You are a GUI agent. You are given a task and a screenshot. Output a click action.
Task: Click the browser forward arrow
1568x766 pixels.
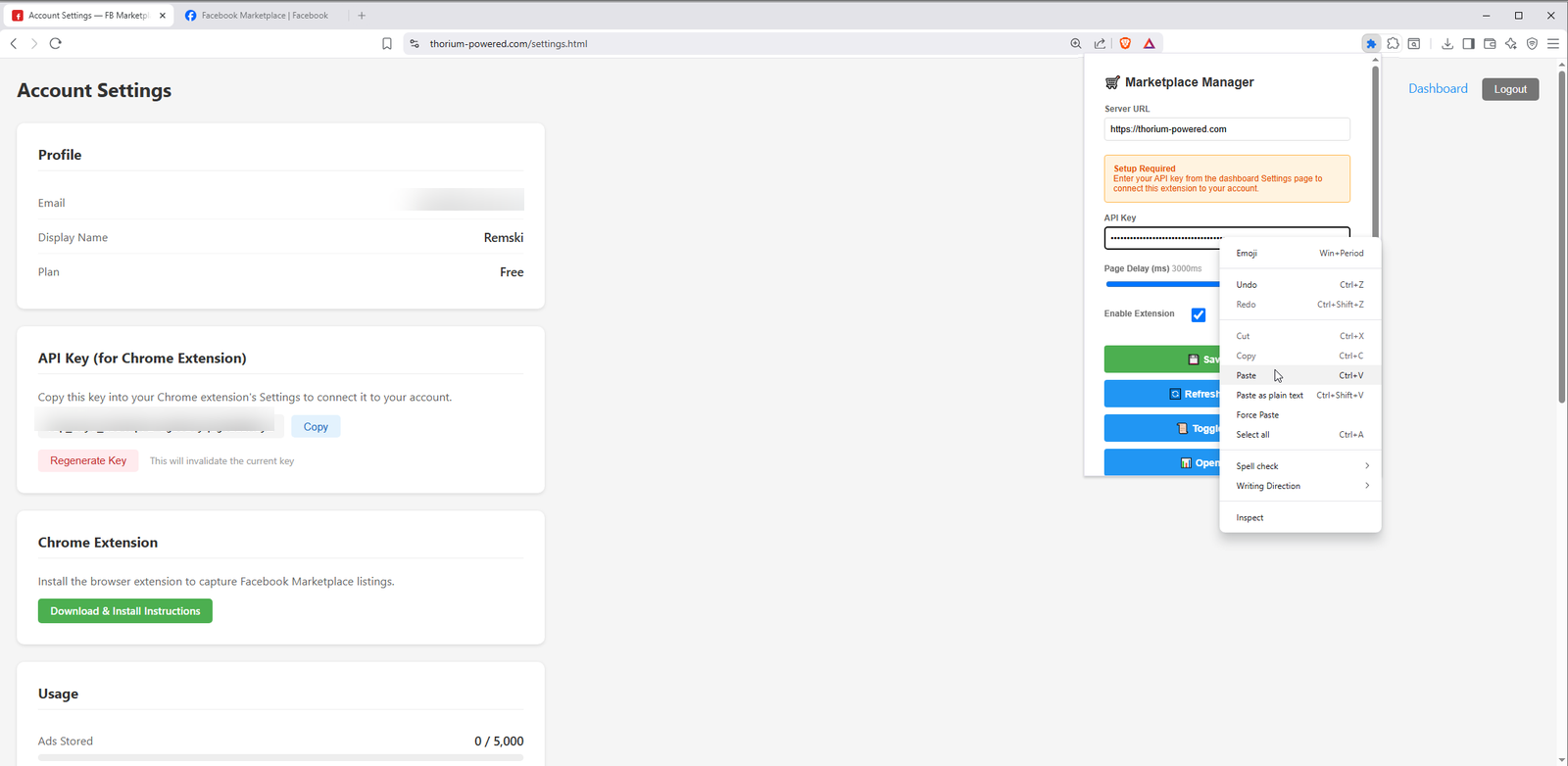pyautogui.click(x=34, y=43)
